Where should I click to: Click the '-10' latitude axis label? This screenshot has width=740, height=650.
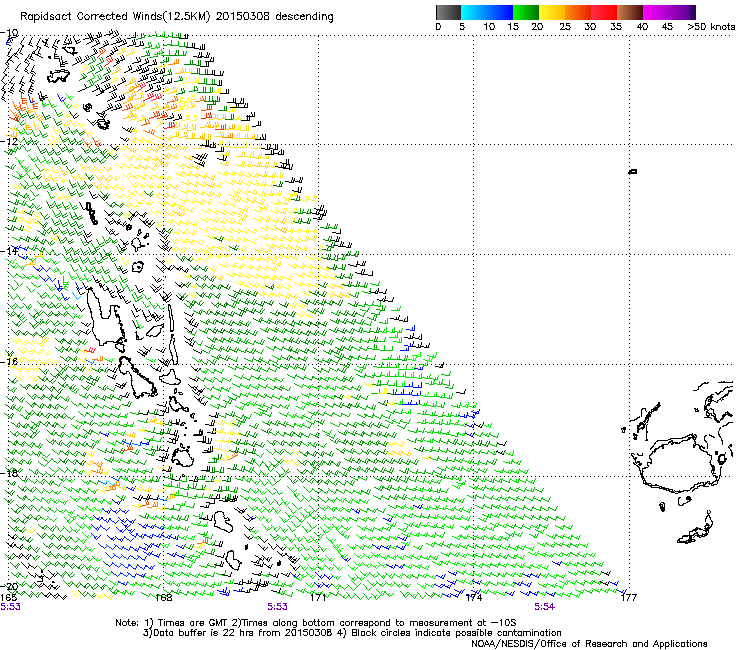click(x=9, y=33)
